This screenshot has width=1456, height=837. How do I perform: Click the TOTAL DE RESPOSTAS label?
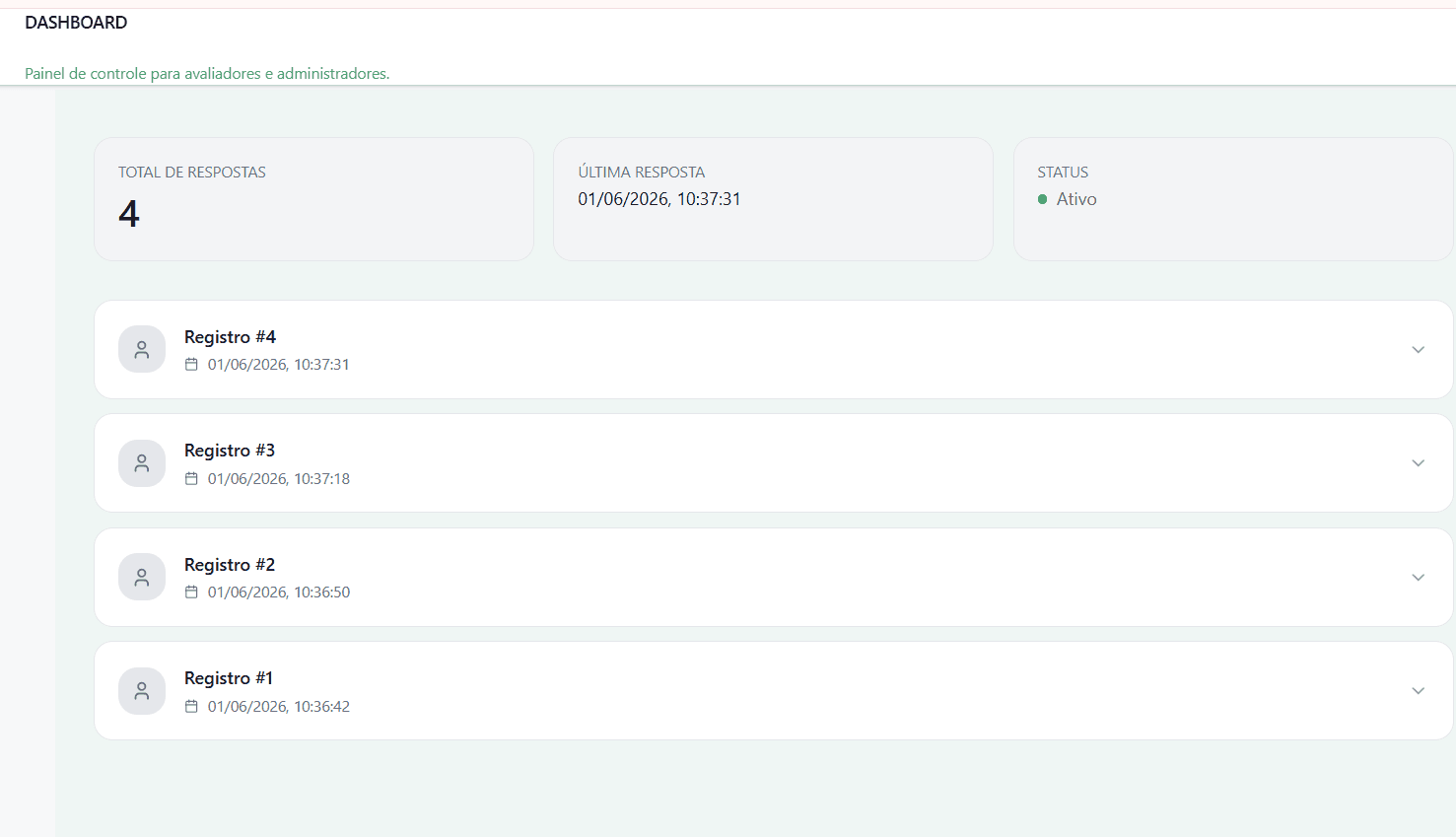(192, 173)
